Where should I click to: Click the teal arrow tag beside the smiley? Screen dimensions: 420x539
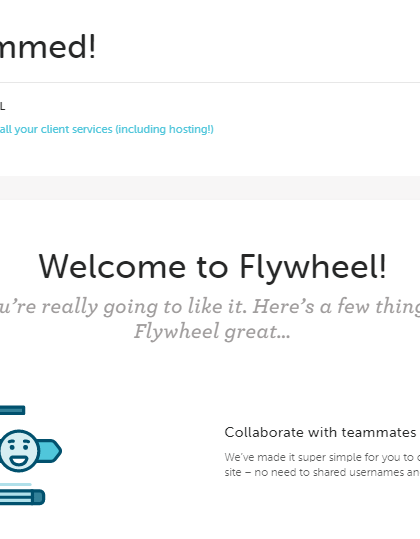coord(49,451)
